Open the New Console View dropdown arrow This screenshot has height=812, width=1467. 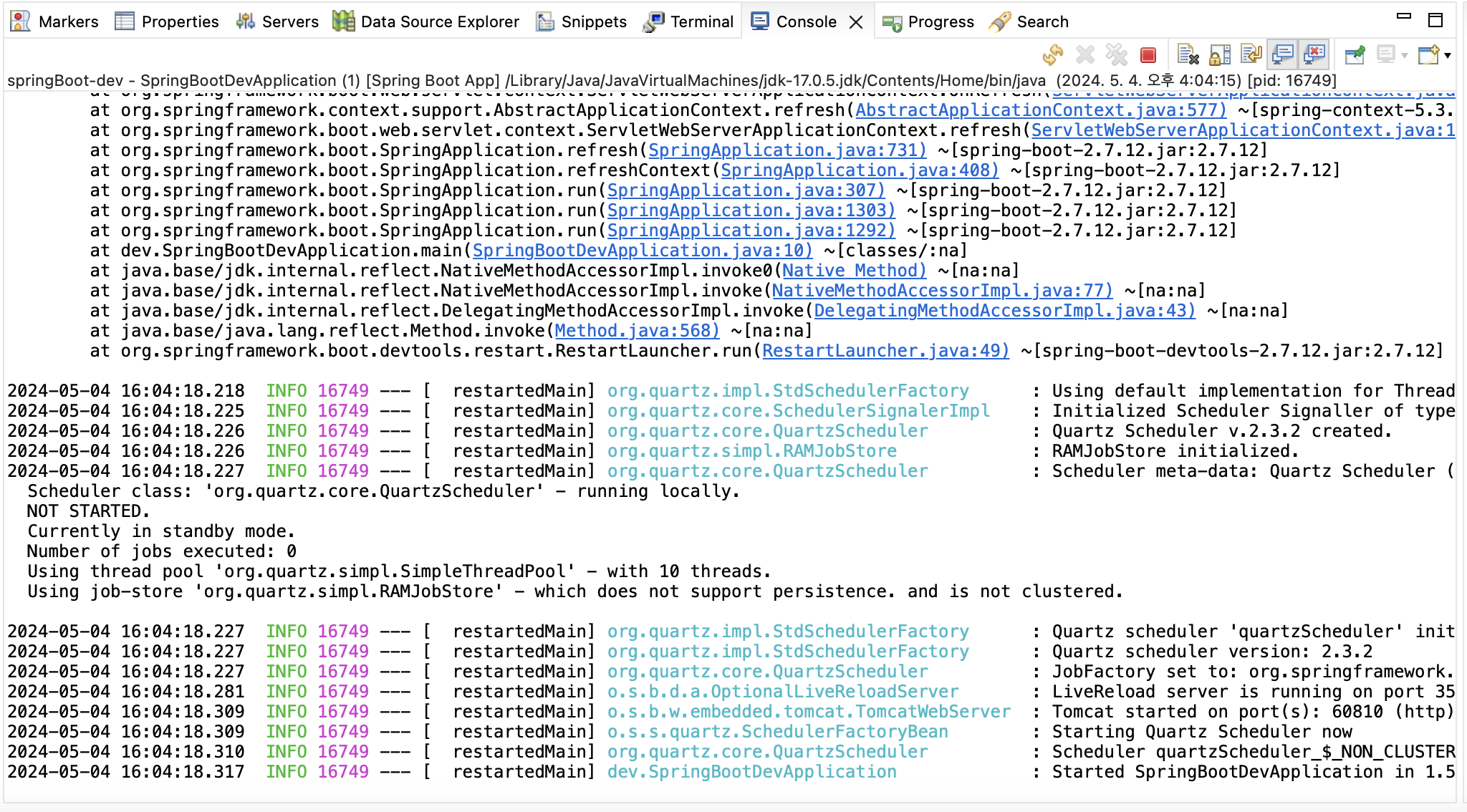[x=1448, y=55]
